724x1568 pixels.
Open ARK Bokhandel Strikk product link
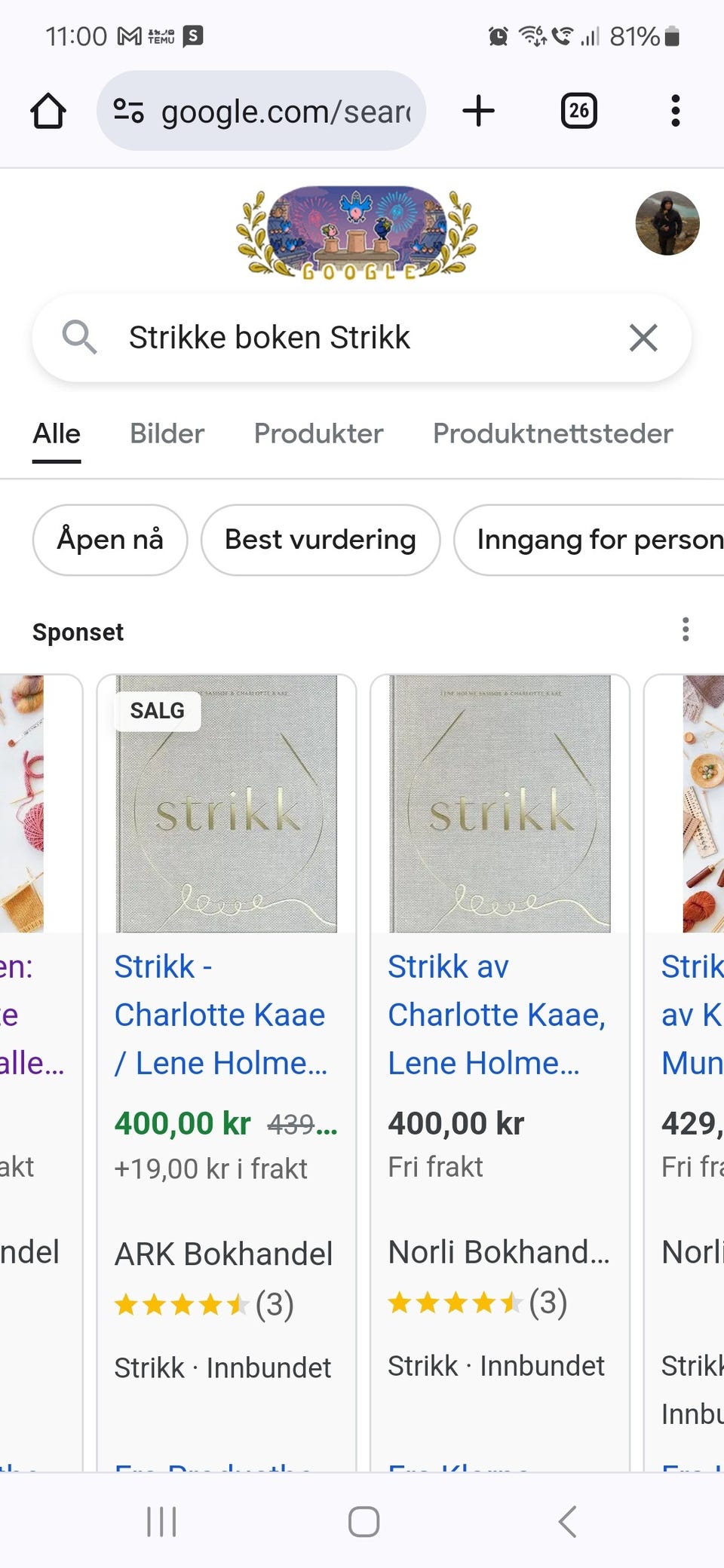pyautogui.click(x=221, y=1015)
